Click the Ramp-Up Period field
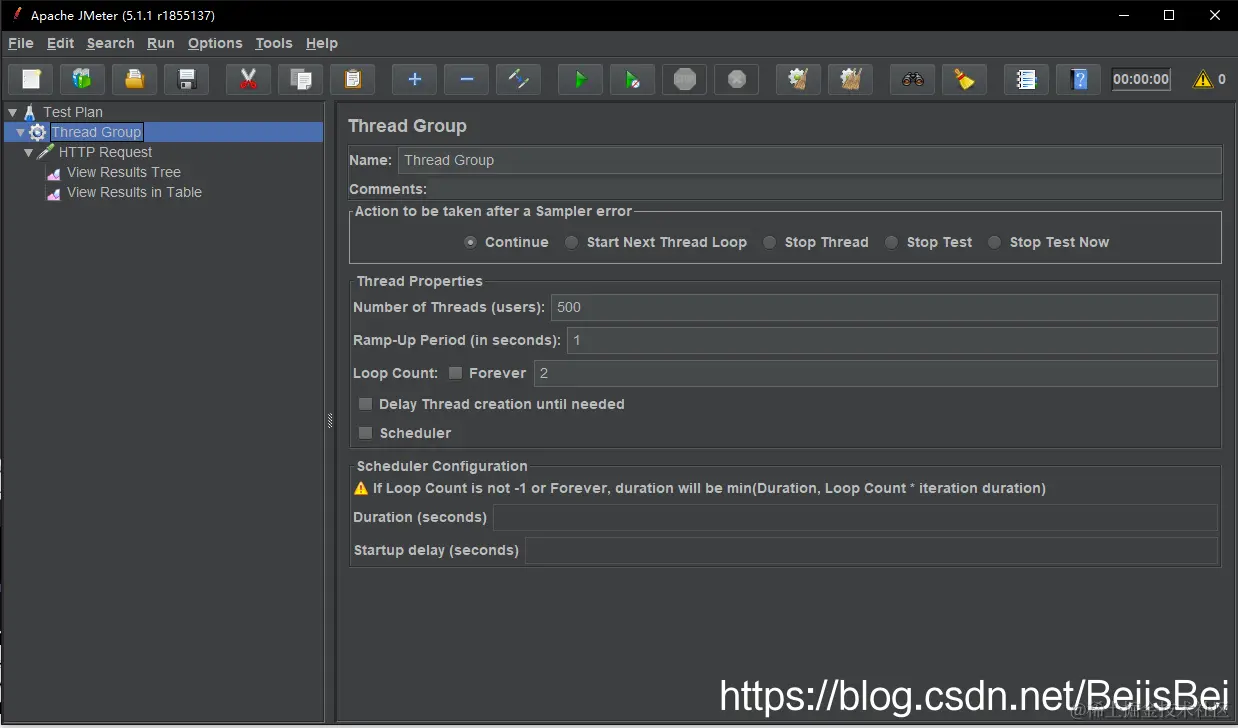 (x=892, y=340)
